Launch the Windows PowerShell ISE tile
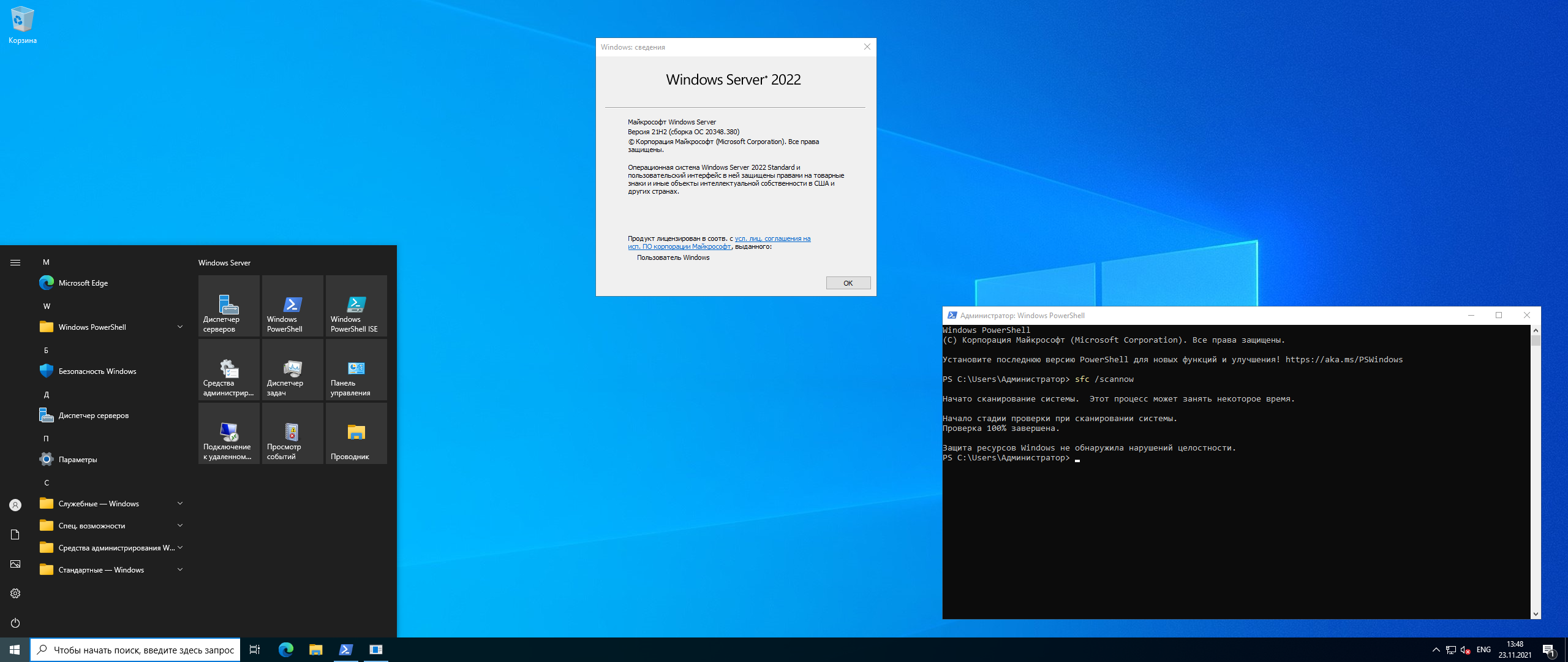 tap(356, 306)
